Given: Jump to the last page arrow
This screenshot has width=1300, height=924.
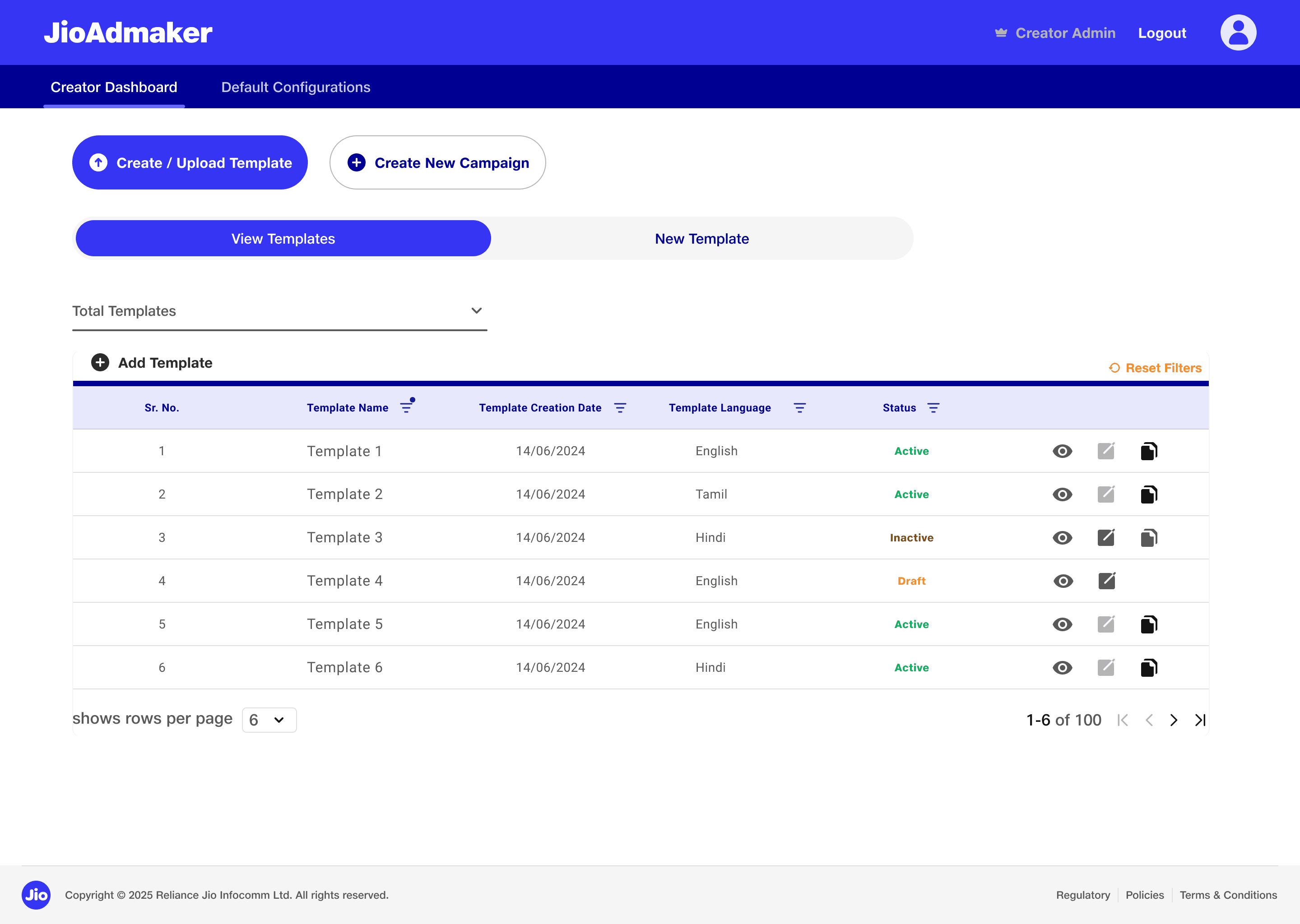Looking at the screenshot, I should pyautogui.click(x=1200, y=721).
